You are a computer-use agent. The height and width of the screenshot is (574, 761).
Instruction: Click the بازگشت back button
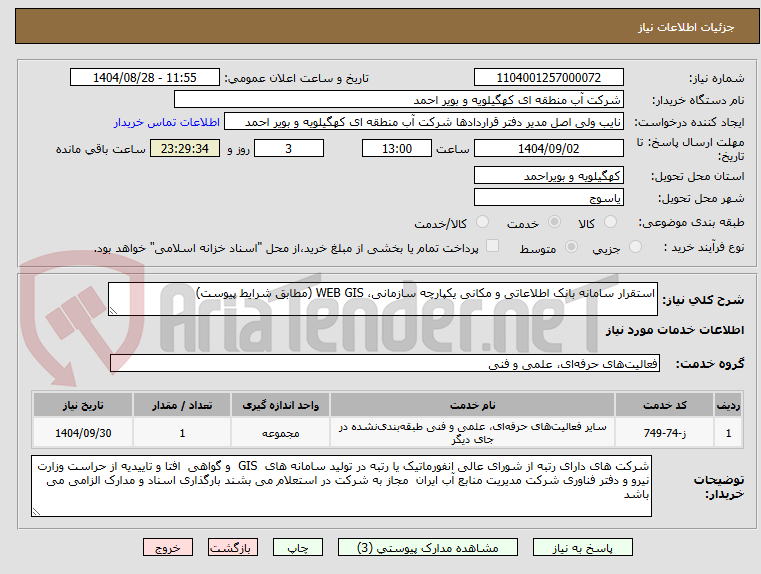(232, 547)
